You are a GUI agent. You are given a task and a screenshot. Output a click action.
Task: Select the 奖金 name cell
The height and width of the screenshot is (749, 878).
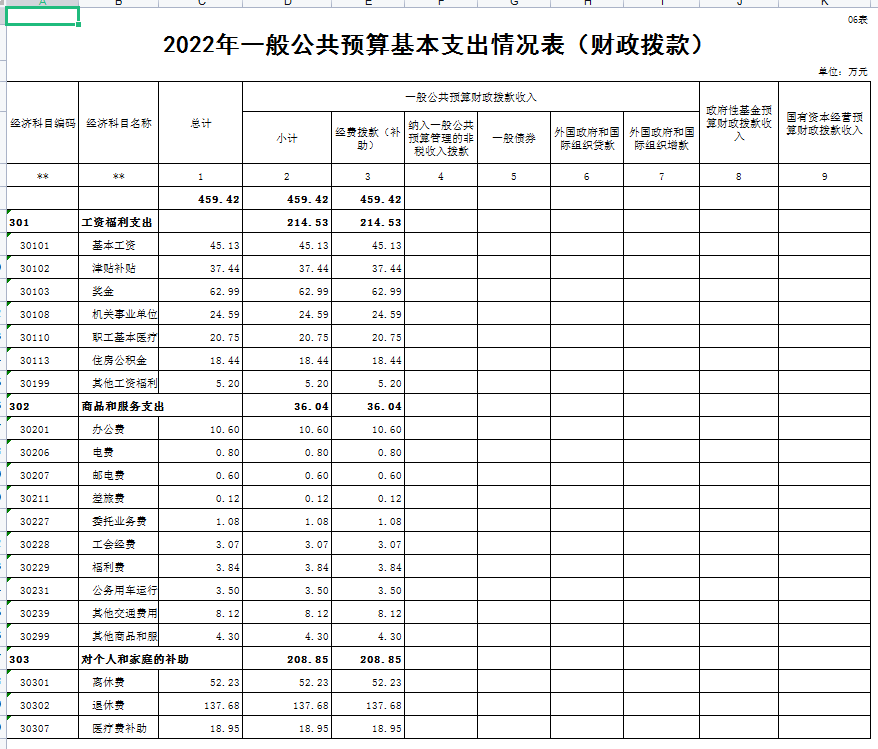119,291
